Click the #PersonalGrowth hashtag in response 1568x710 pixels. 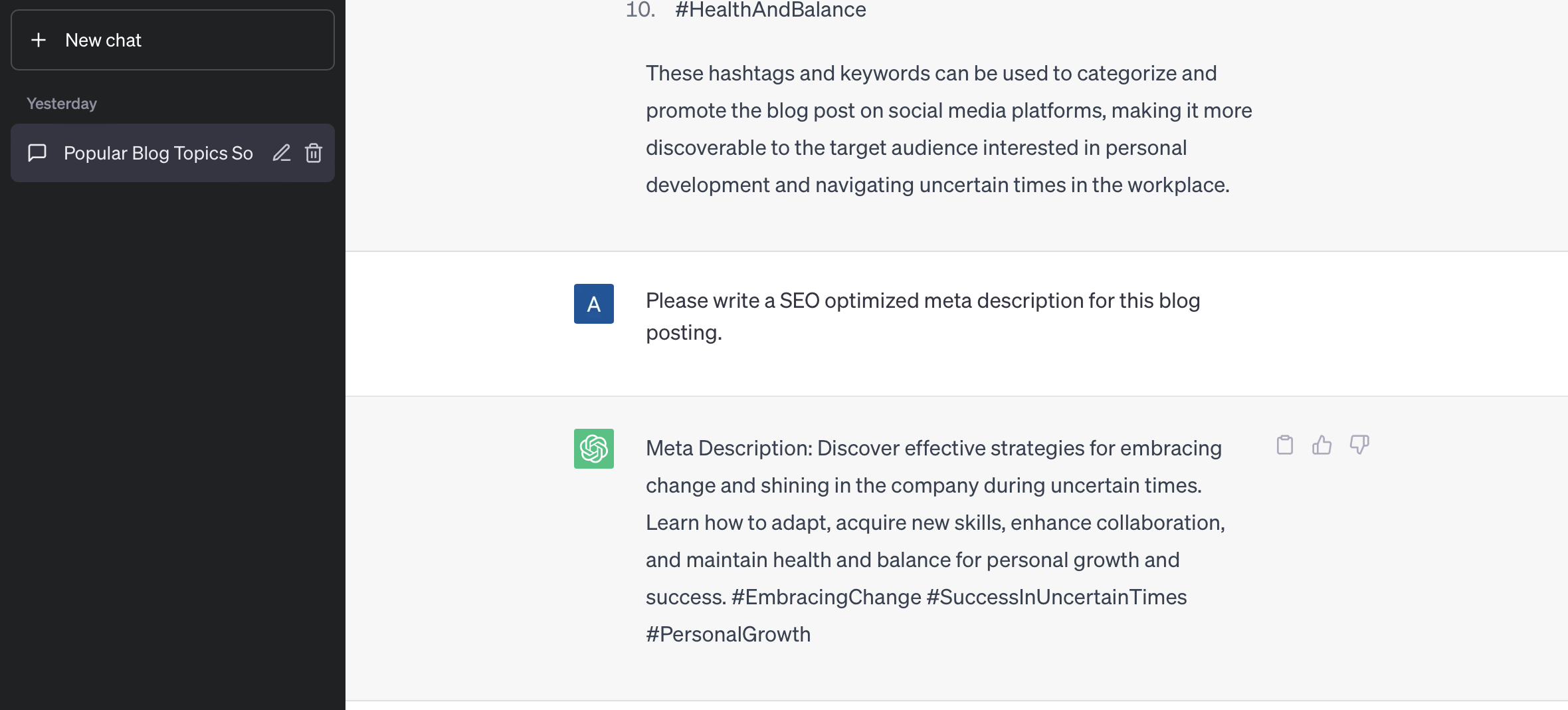pos(728,634)
